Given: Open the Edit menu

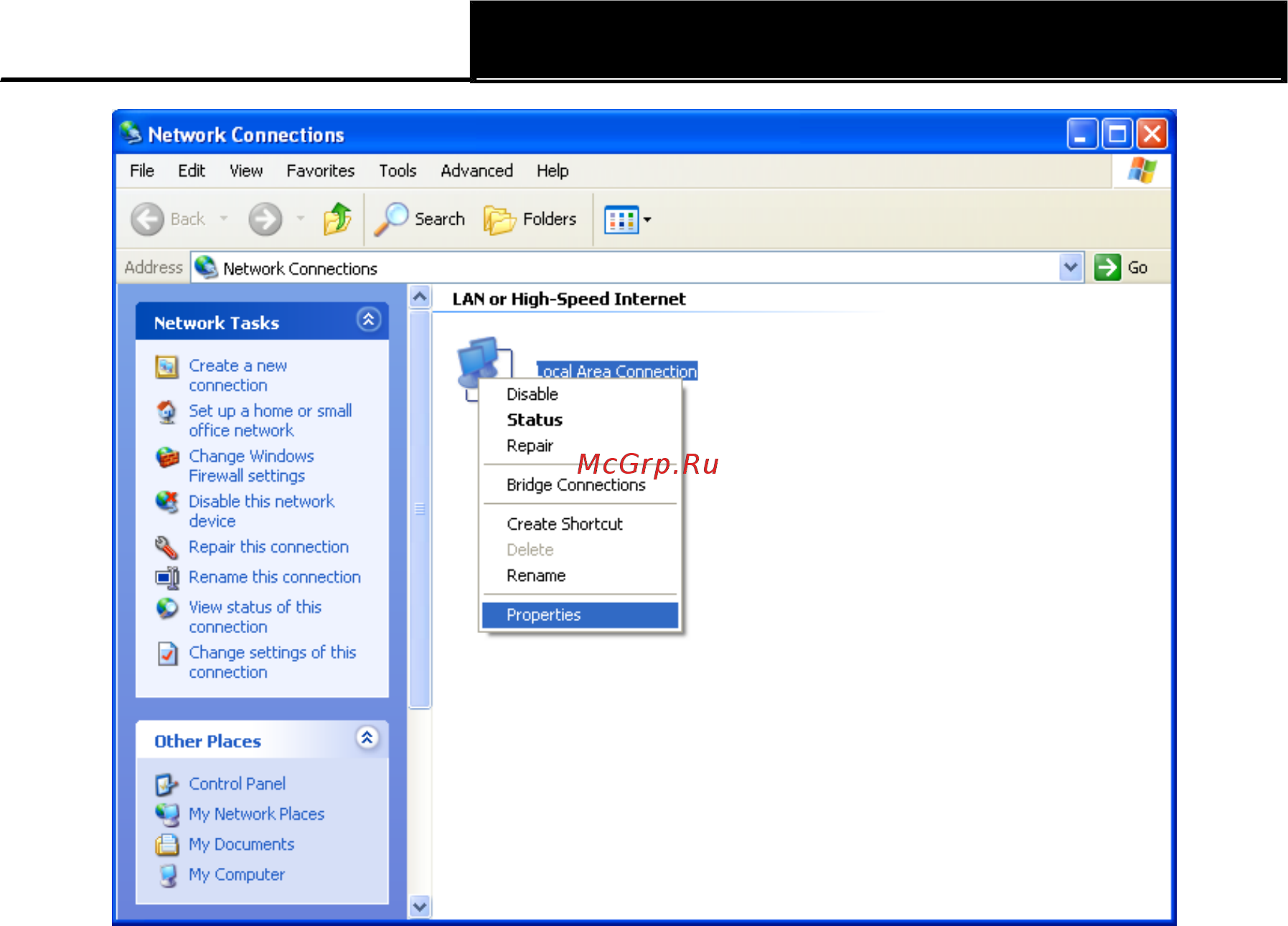Looking at the screenshot, I should [x=192, y=171].
